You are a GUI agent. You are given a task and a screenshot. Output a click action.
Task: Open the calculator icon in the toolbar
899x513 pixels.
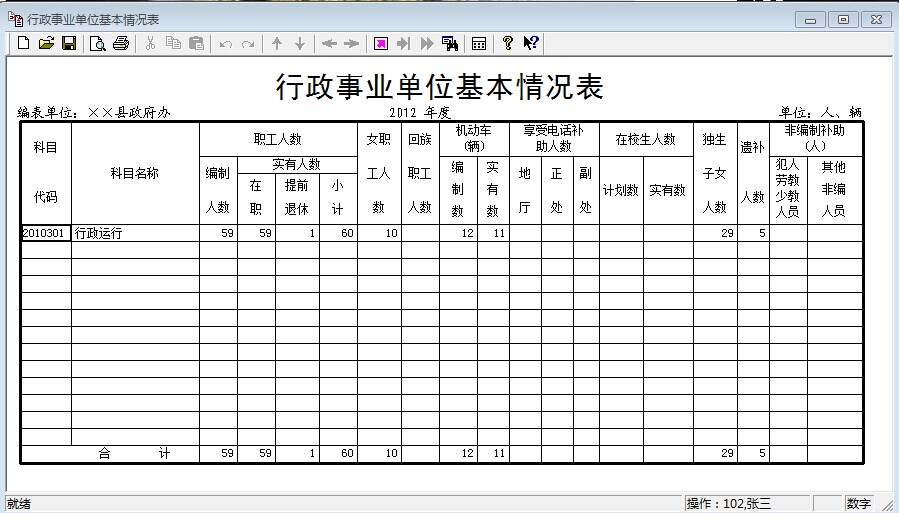point(479,43)
